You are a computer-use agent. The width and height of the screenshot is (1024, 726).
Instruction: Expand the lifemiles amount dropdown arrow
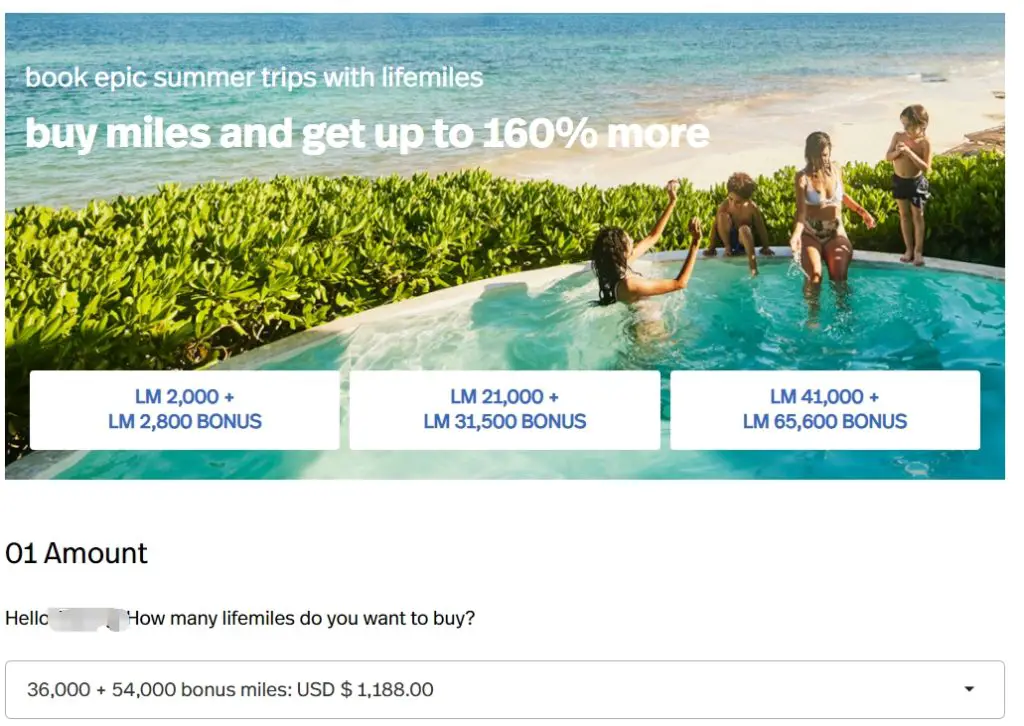click(968, 690)
